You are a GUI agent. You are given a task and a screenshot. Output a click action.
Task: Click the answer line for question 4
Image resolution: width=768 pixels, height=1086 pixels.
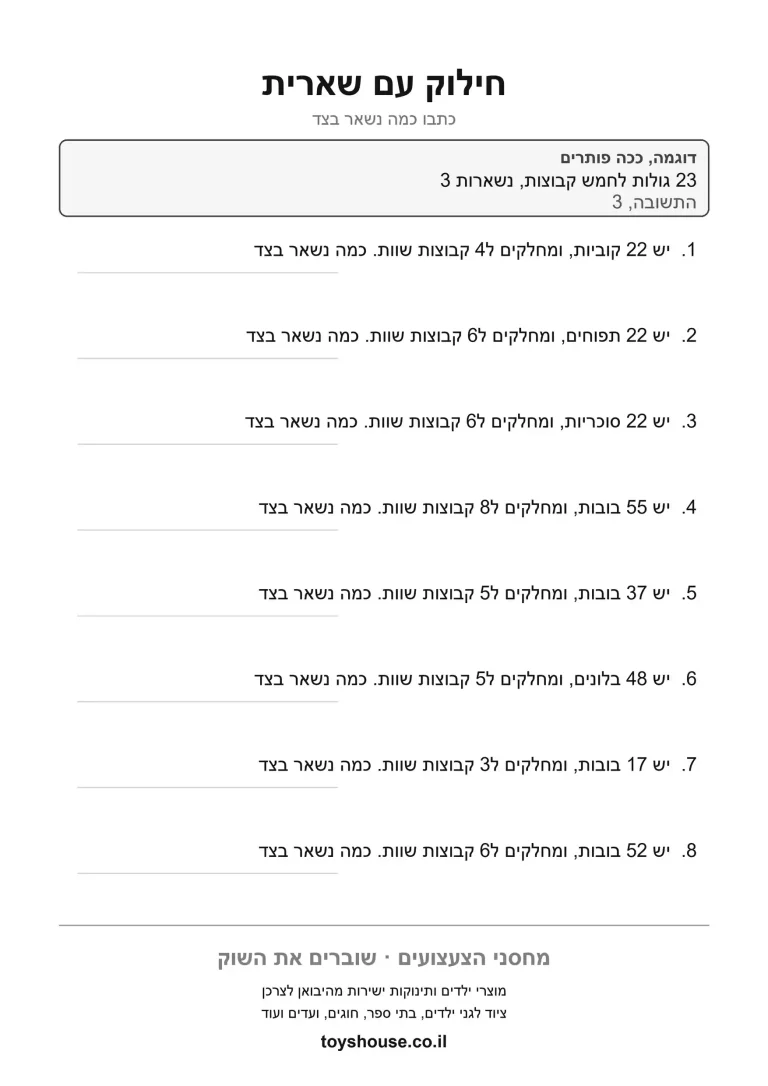pos(208,530)
